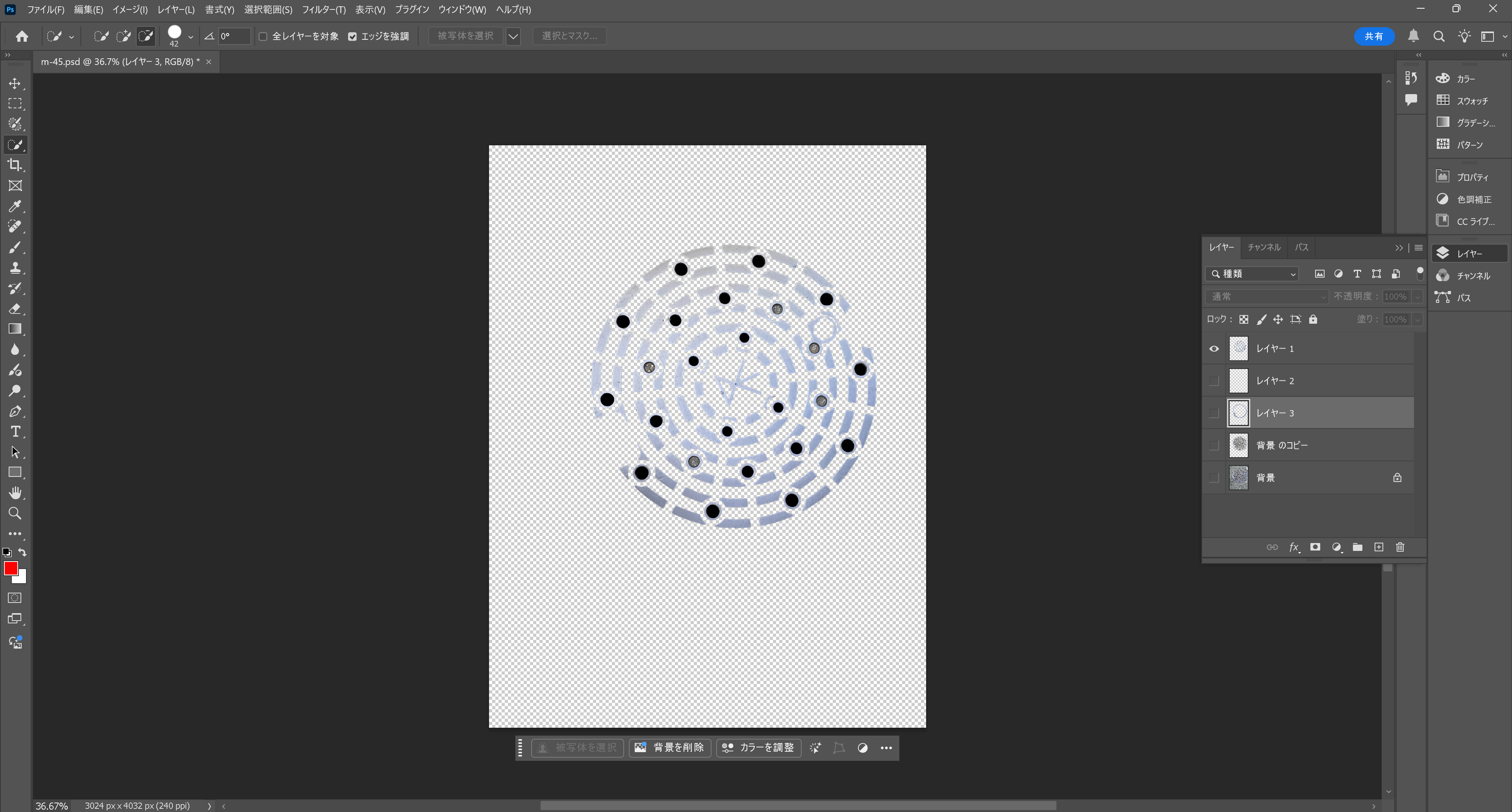Open フィルター(T) menu

(x=323, y=9)
